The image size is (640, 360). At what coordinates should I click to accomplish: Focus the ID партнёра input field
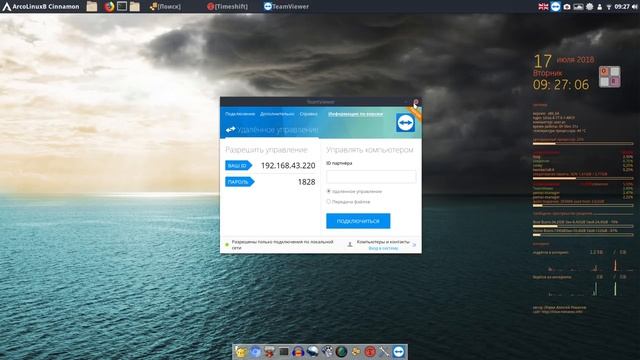371,176
